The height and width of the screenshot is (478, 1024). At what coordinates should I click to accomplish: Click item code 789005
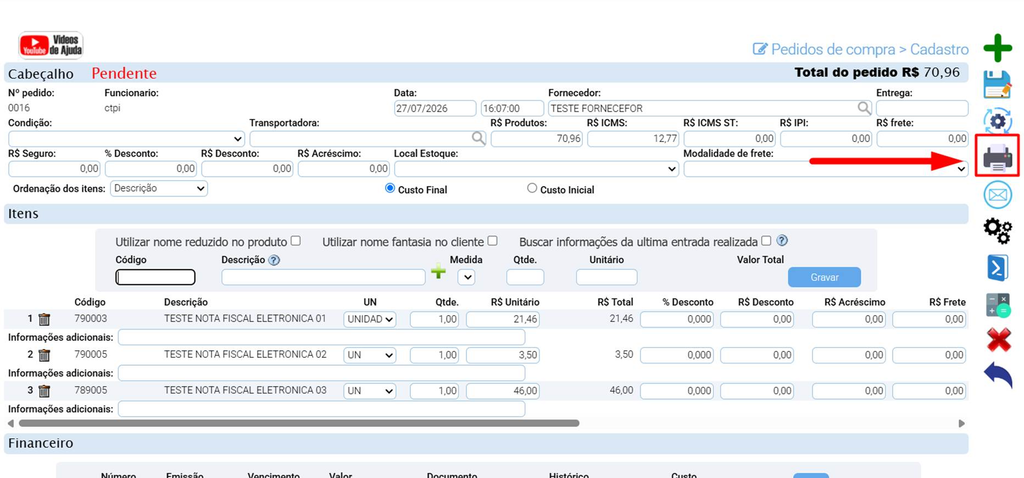pos(91,390)
